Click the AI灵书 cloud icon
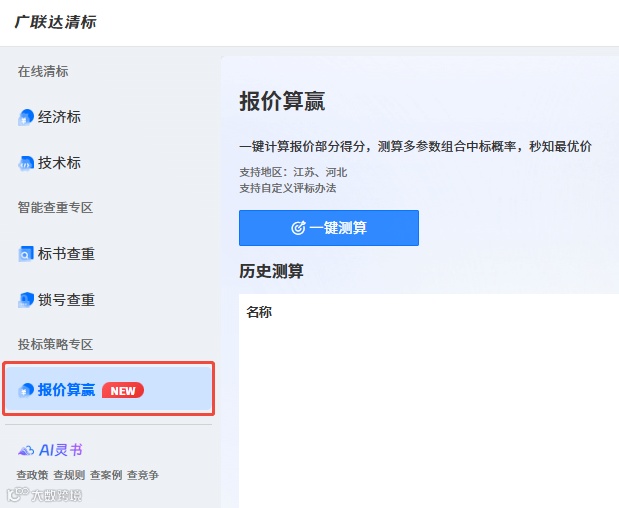The height and width of the screenshot is (508, 619). (26, 450)
